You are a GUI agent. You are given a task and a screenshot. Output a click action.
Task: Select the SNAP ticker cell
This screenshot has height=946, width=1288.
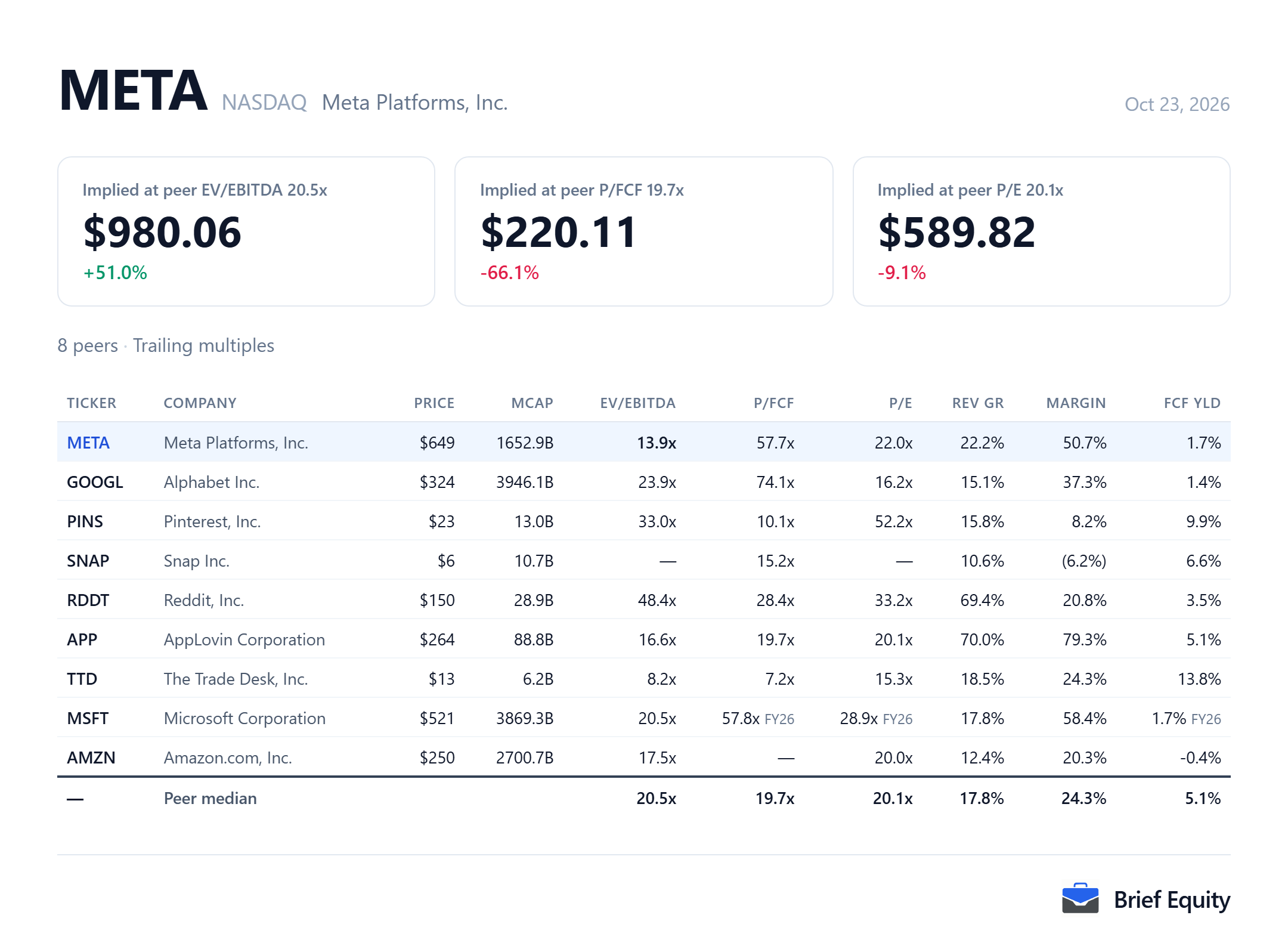click(88, 561)
